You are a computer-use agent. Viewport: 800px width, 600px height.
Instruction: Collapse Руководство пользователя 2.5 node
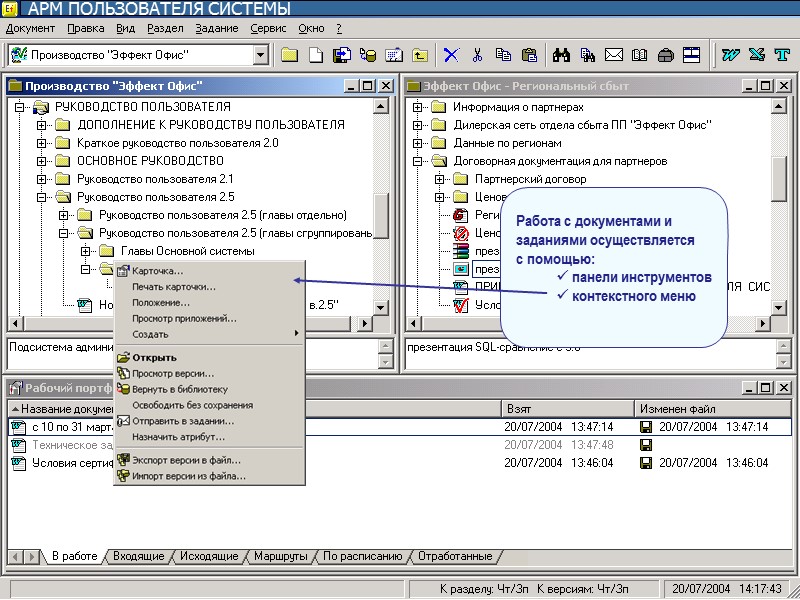pos(41,197)
